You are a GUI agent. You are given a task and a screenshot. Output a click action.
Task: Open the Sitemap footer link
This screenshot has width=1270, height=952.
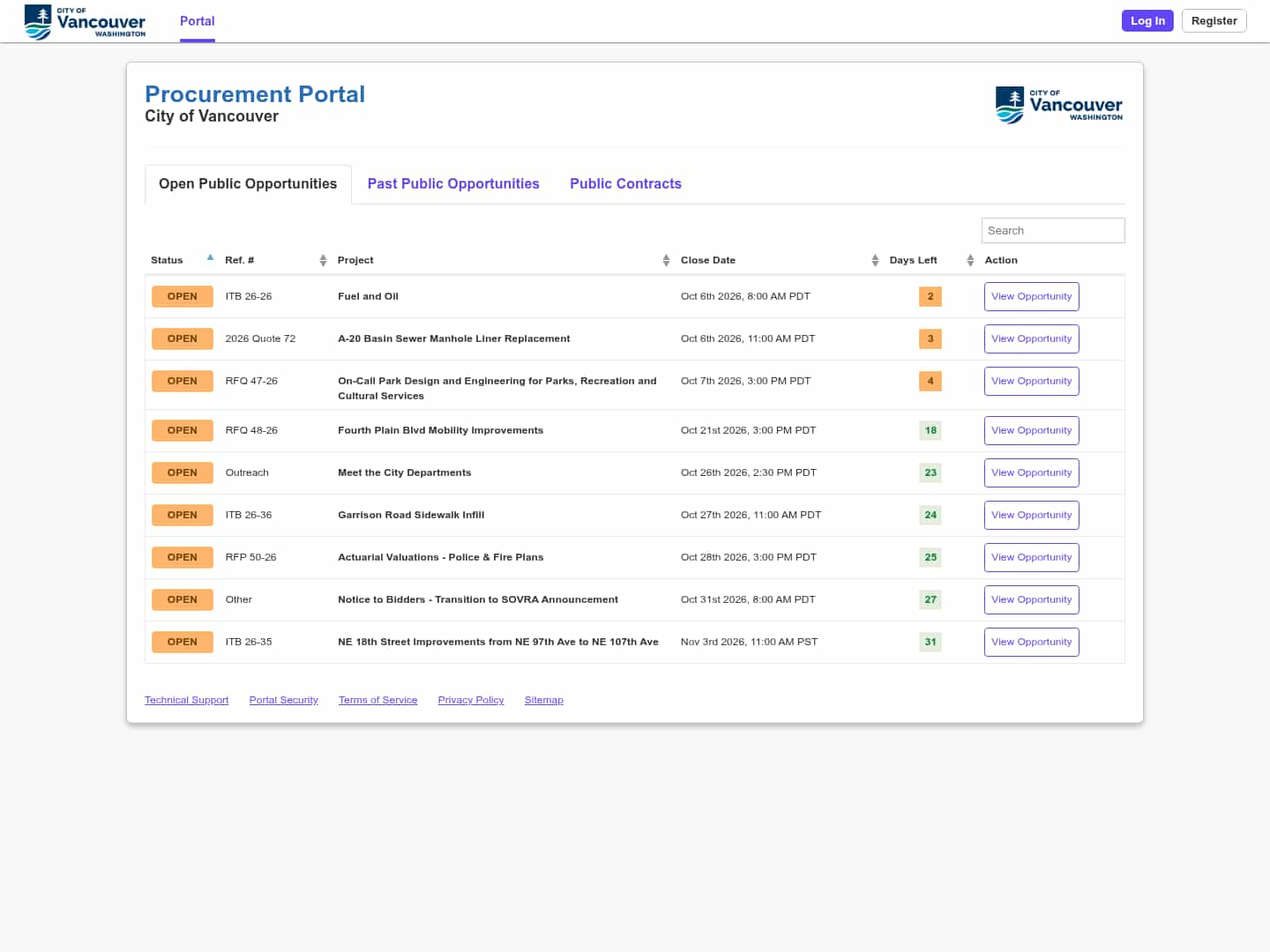(543, 700)
